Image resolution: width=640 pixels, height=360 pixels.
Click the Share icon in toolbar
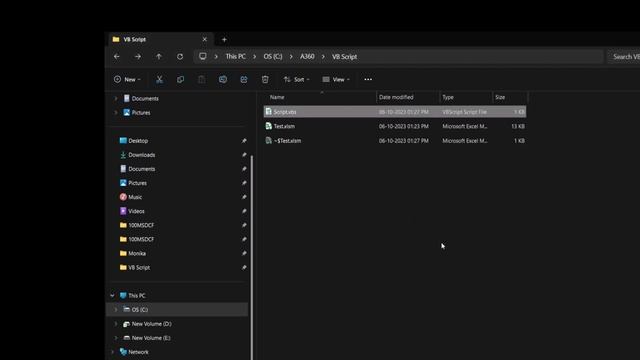pyautogui.click(x=244, y=80)
